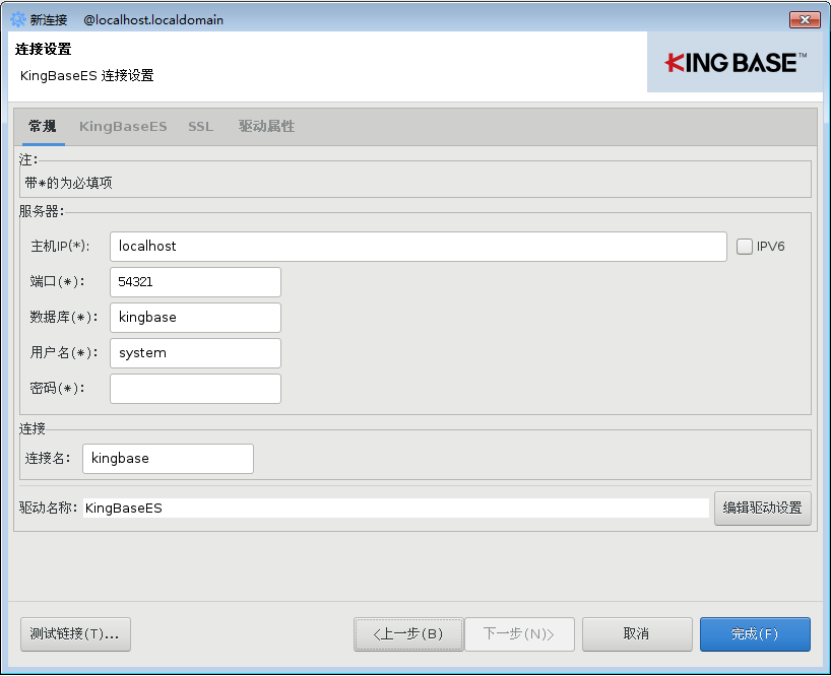Focus the 主机IP field containing localhost
The image size is (831, 676).
(x=418, y=246)
